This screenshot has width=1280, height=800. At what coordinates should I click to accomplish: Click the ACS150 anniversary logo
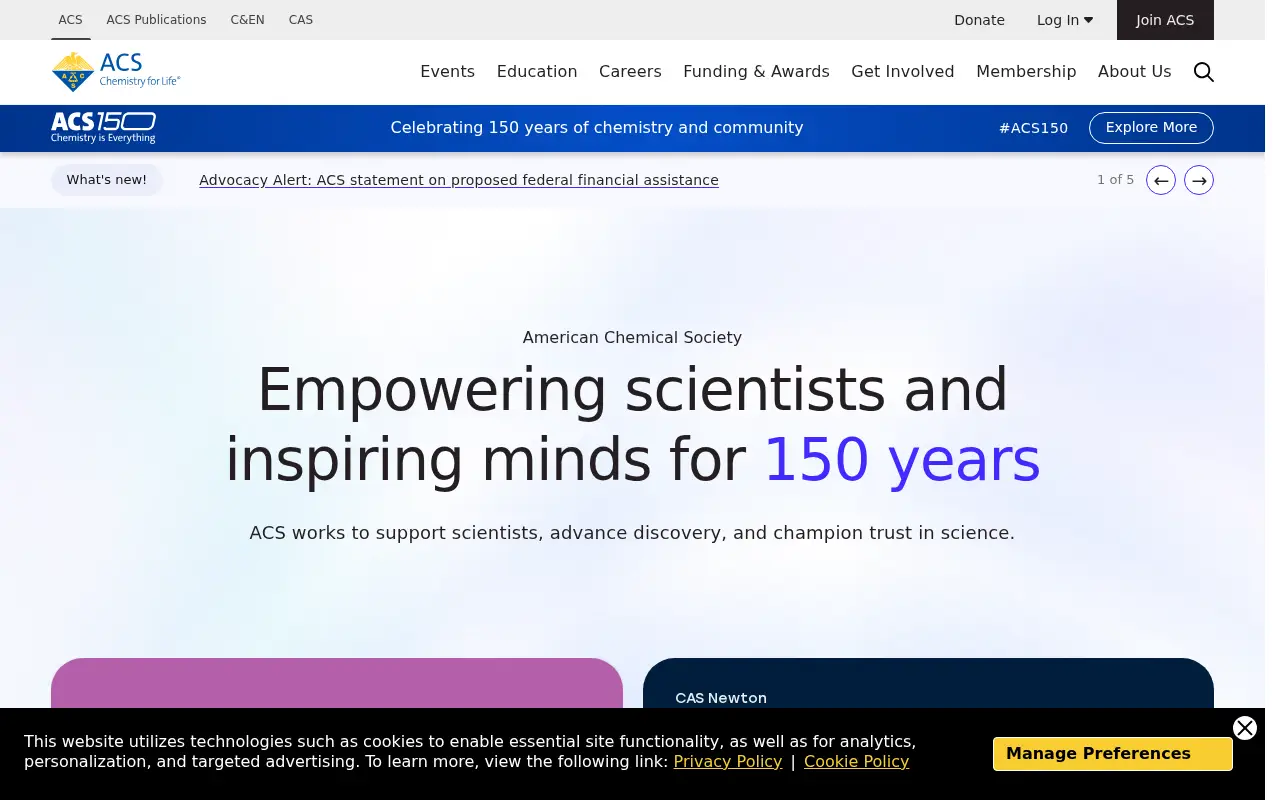(x=104, y=128)
